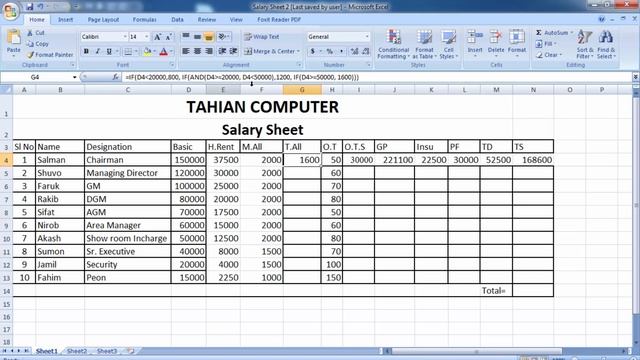Click Wrap Text button
The width and height of the screenshot is (640, 360).
pos(262,37)
